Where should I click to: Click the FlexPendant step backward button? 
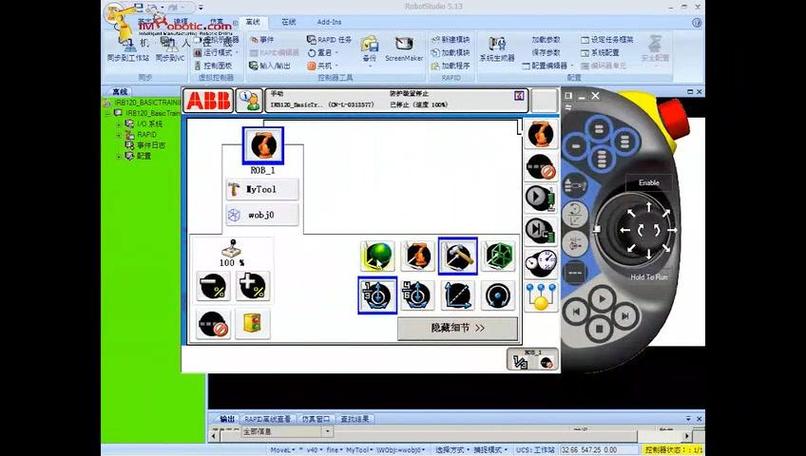tap(577, 312)
